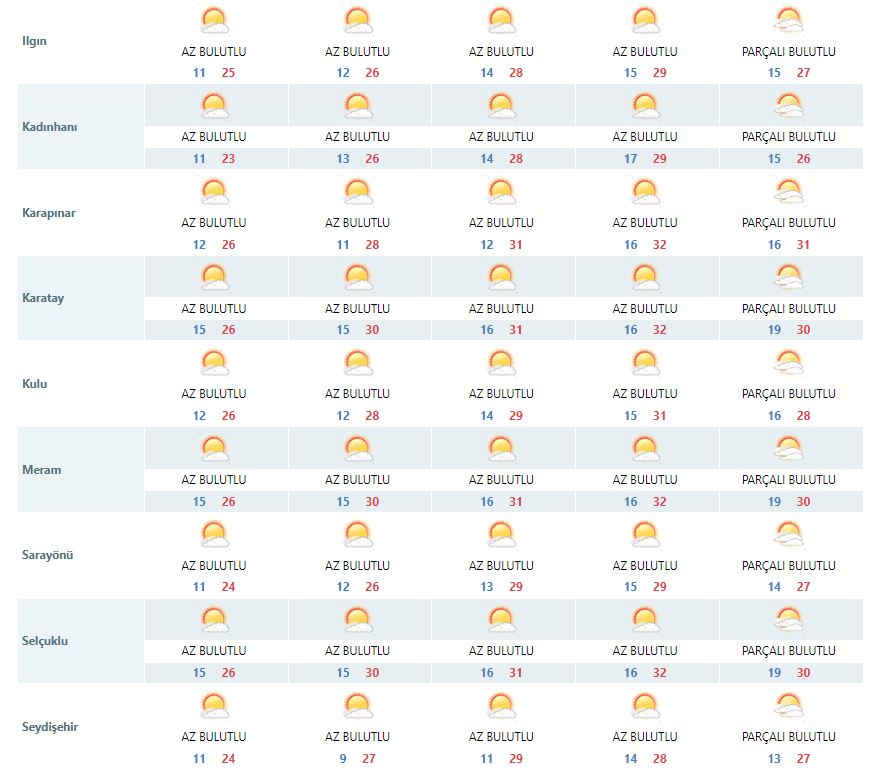This screenshot has width=877, height=770.
Task: Click the partly cloudy icon in Ilgın row
Action: click(x=789, y=21)
